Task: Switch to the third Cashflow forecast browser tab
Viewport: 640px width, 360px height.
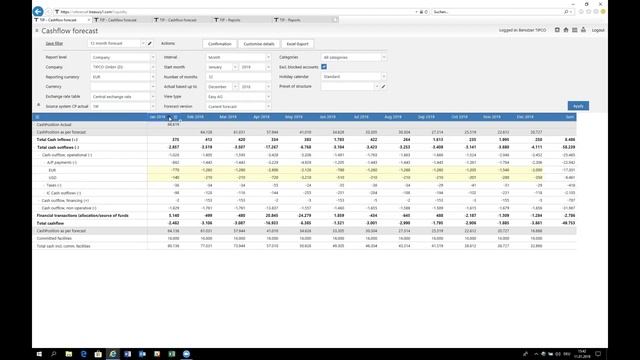Action: click(x=182, y=20)
